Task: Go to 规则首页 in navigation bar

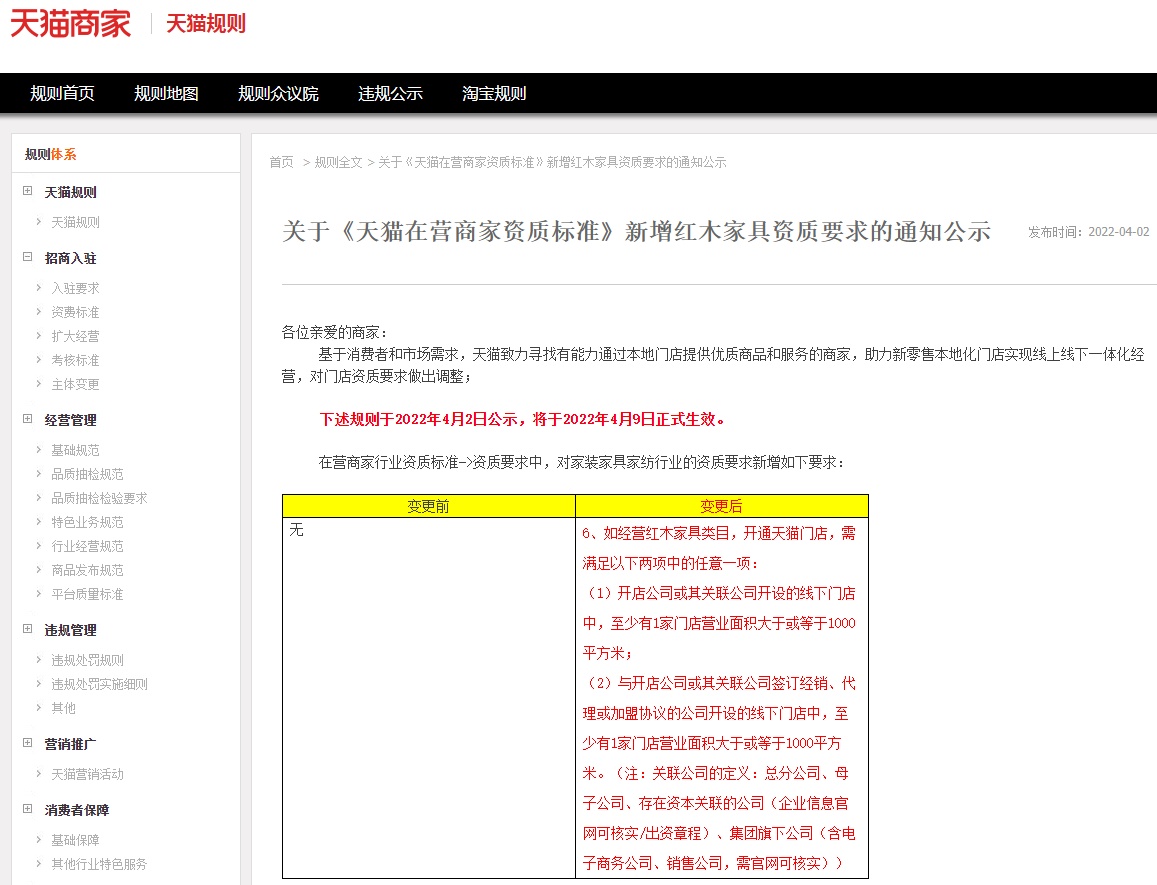Action: pyautogui.click(x=62, y=94)
